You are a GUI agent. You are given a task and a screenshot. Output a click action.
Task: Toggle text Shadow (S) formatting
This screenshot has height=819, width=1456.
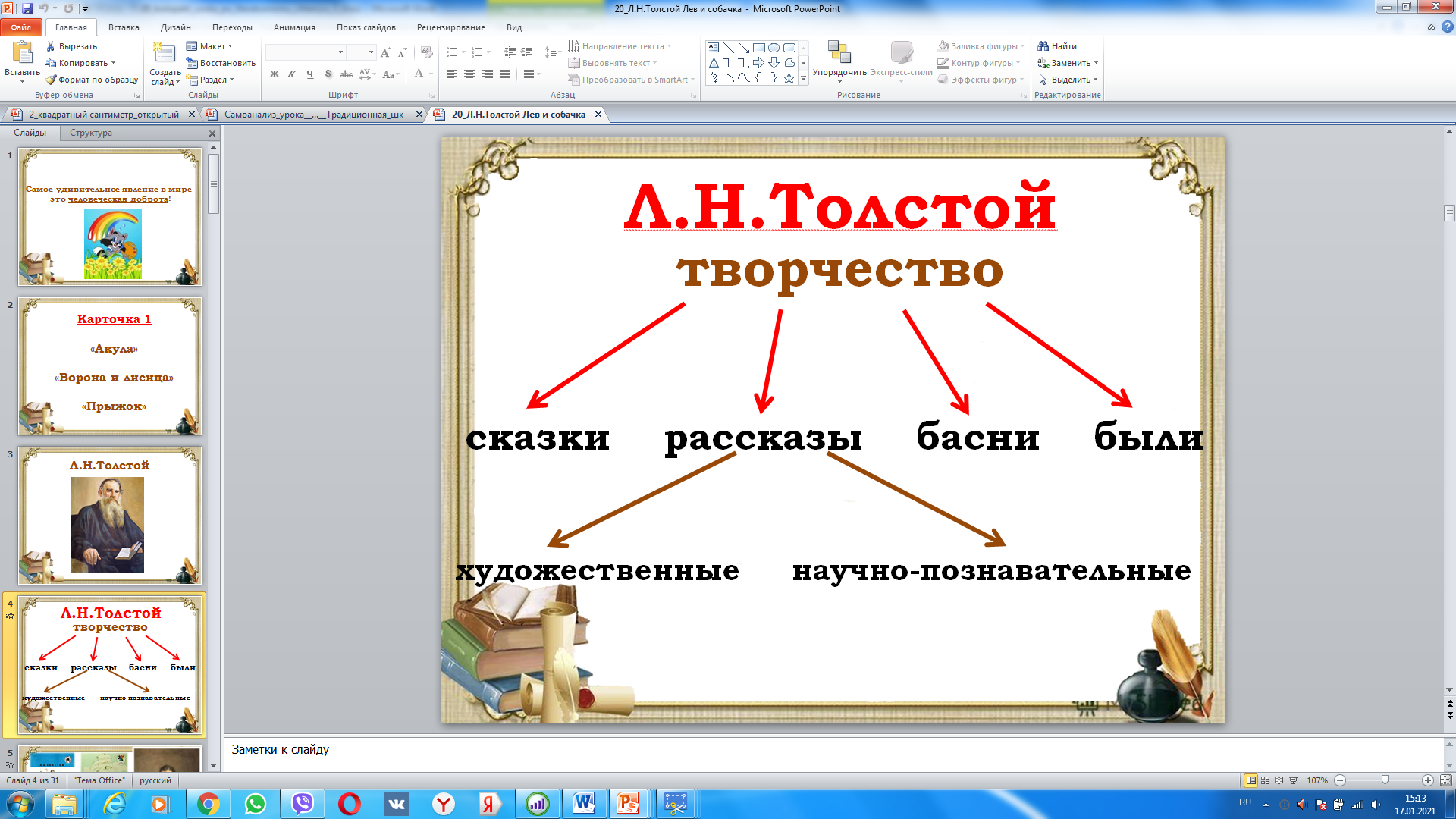[x=328, y=74]
